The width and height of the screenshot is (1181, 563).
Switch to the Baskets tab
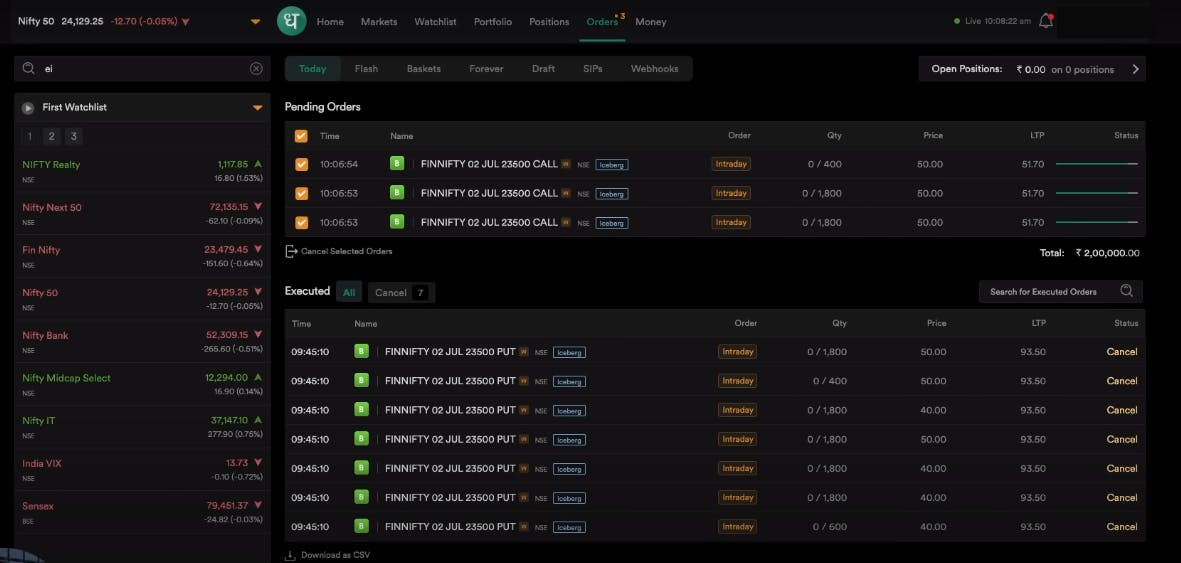(423, 69)
